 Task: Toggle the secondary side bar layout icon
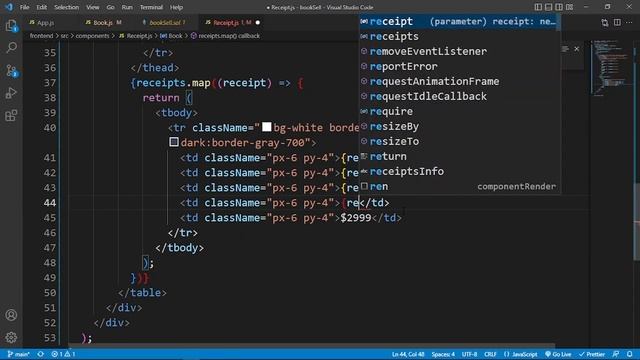(x=559, y=7)
